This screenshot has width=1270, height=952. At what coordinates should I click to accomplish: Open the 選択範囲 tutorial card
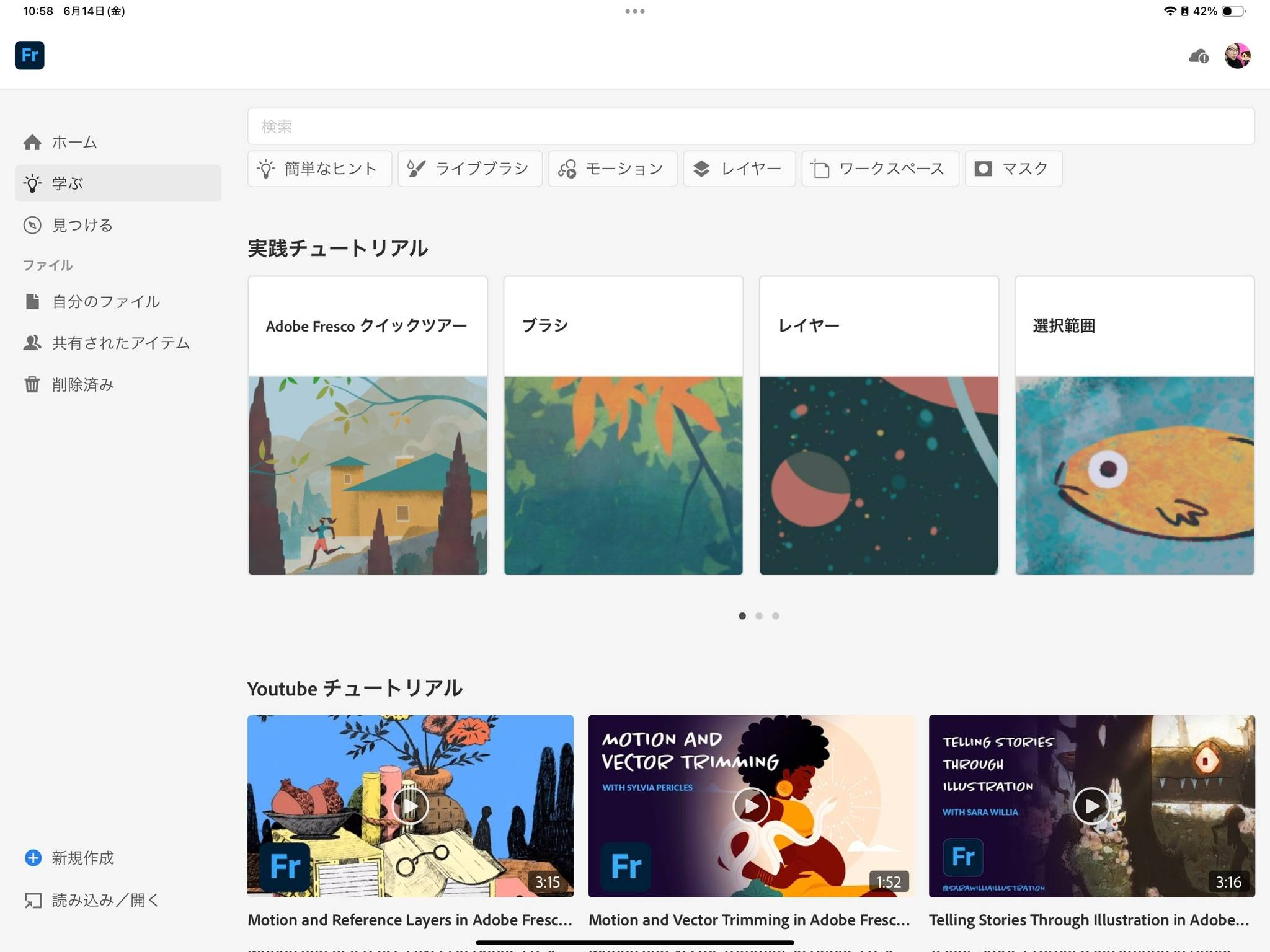tap(1134, 425)
